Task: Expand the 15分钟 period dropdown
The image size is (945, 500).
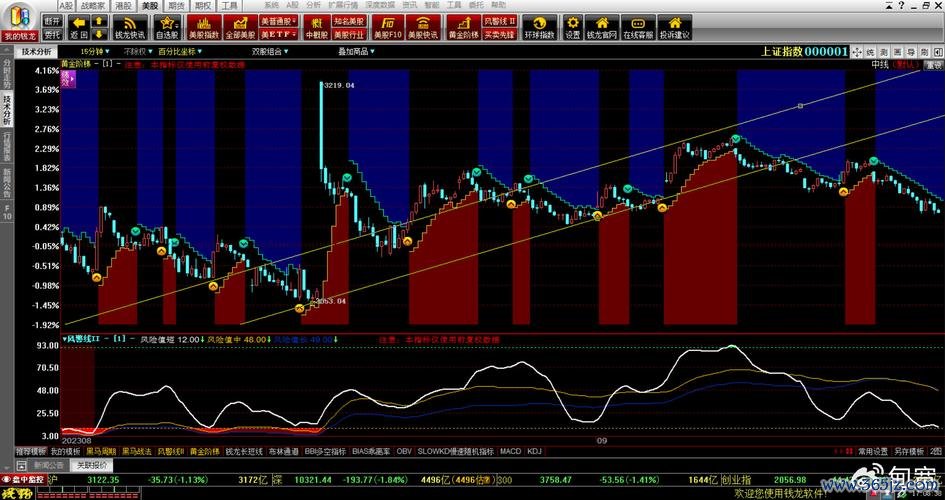Action: [94, 52]
